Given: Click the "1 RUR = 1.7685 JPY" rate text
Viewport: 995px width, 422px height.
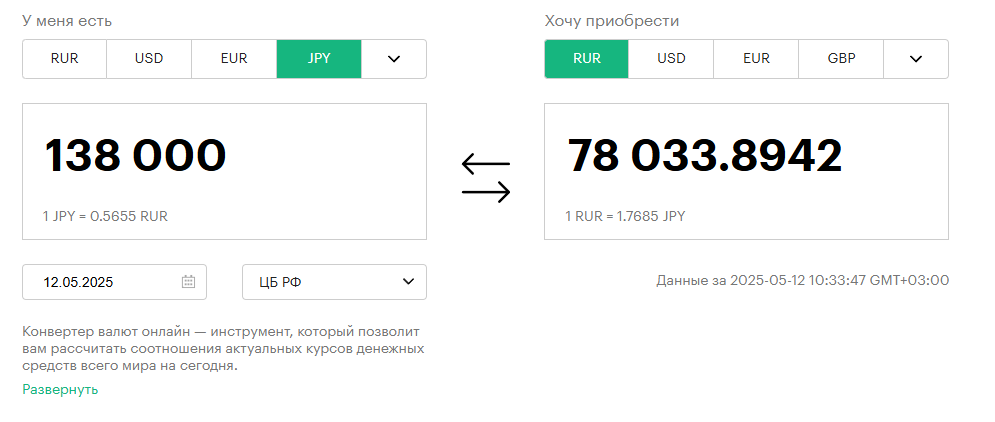Looking at the screenshot, I should (x=625, y=216).
